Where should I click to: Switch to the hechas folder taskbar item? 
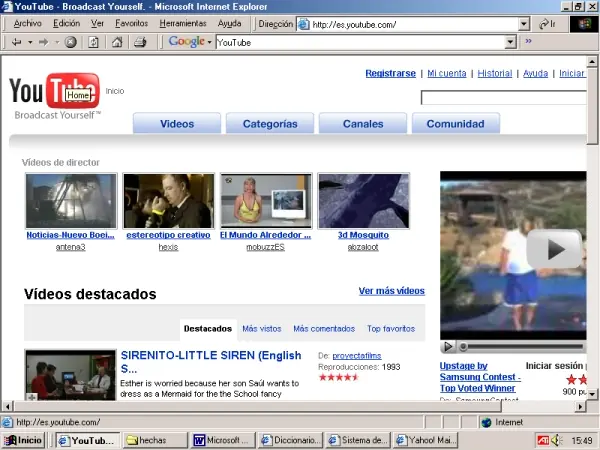click(155, 440)
